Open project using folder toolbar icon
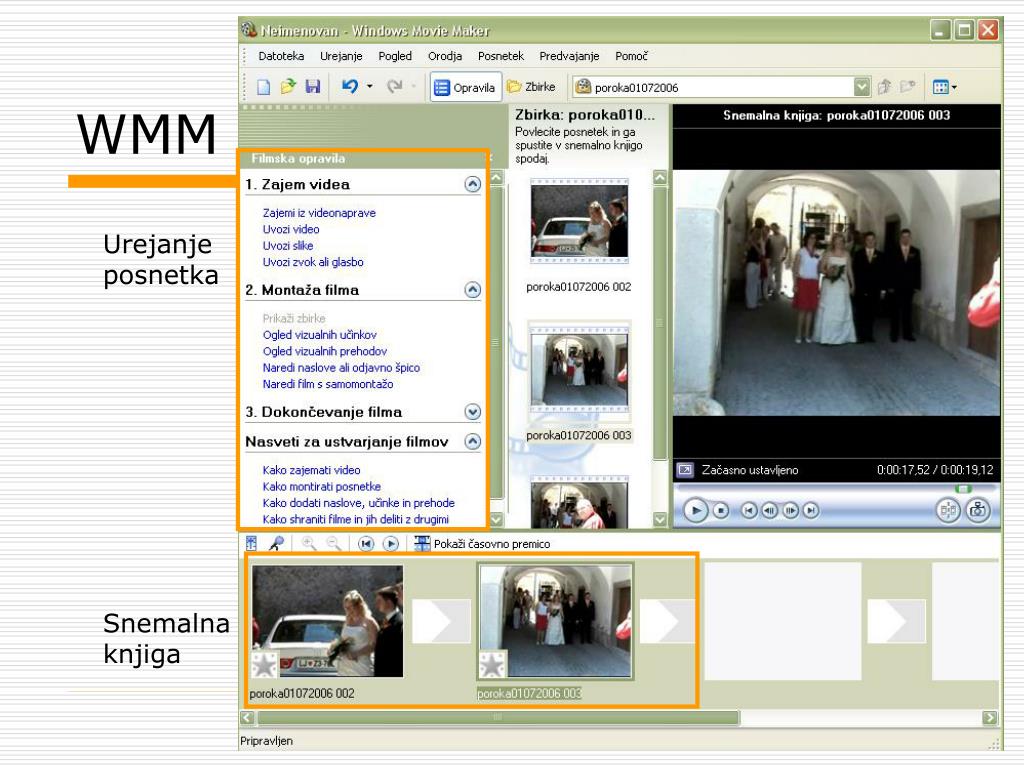 click(288, 86)
